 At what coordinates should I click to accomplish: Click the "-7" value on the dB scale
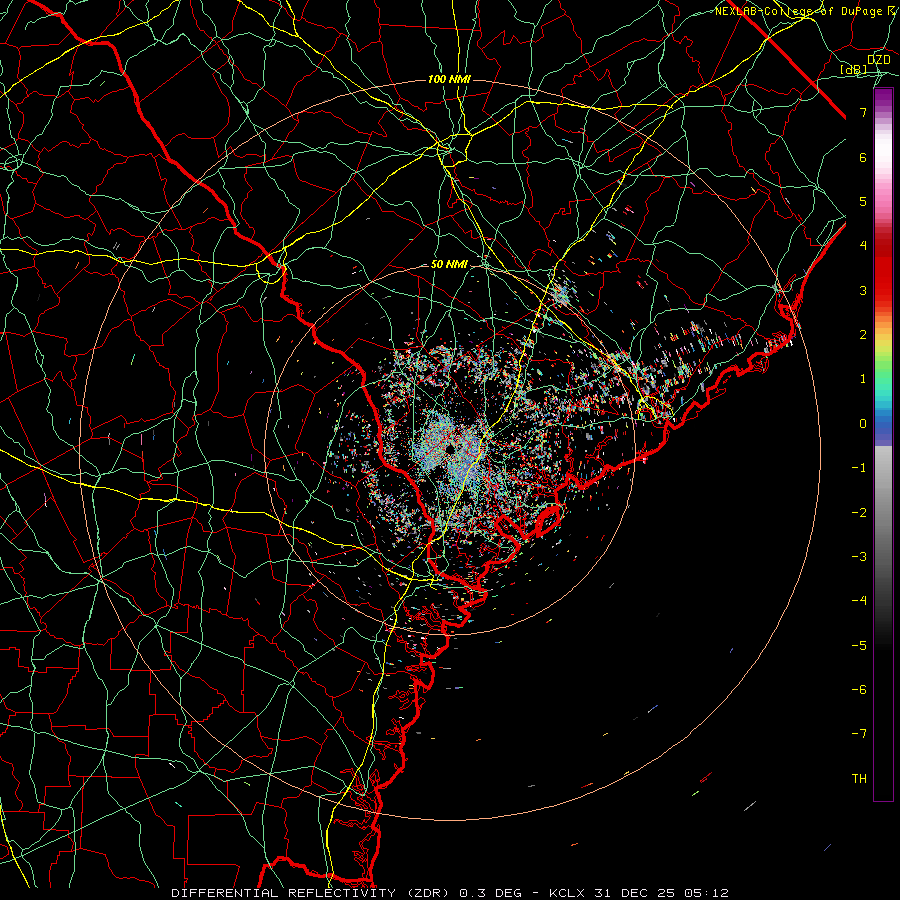859,734
